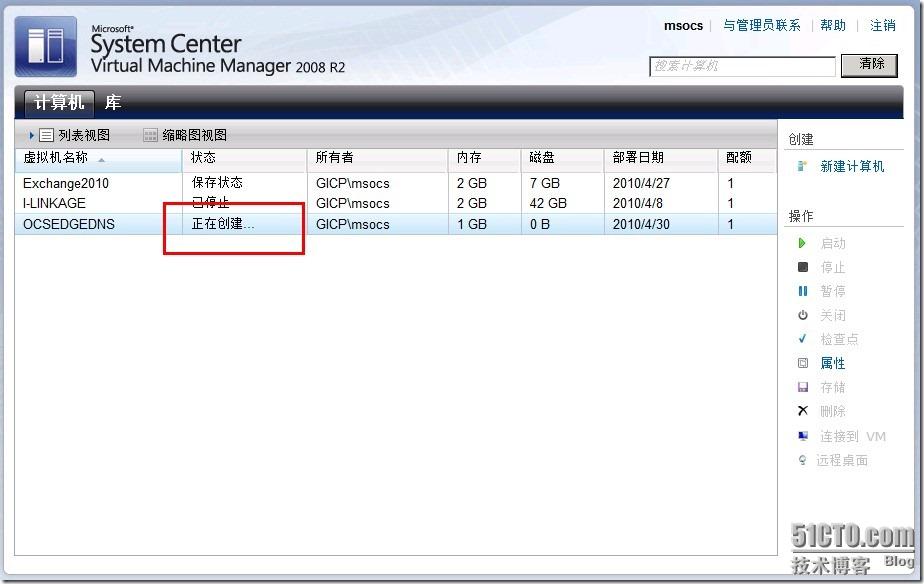This screenshot has width=924, height=584.
Task: Select 缩略图视图 thumbnail view
Action: 194,136
